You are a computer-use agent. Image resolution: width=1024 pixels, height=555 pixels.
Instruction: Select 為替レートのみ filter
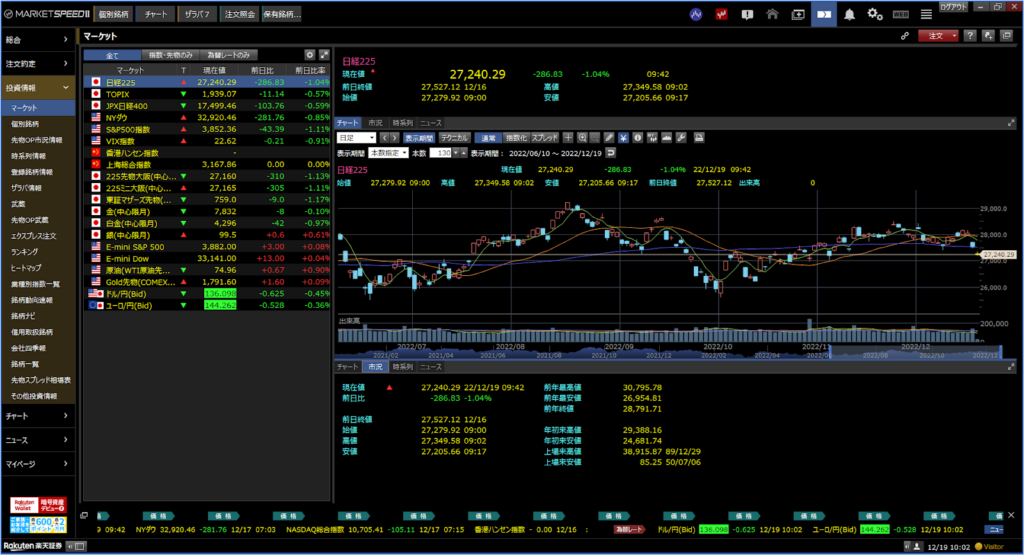coord(229,55)
